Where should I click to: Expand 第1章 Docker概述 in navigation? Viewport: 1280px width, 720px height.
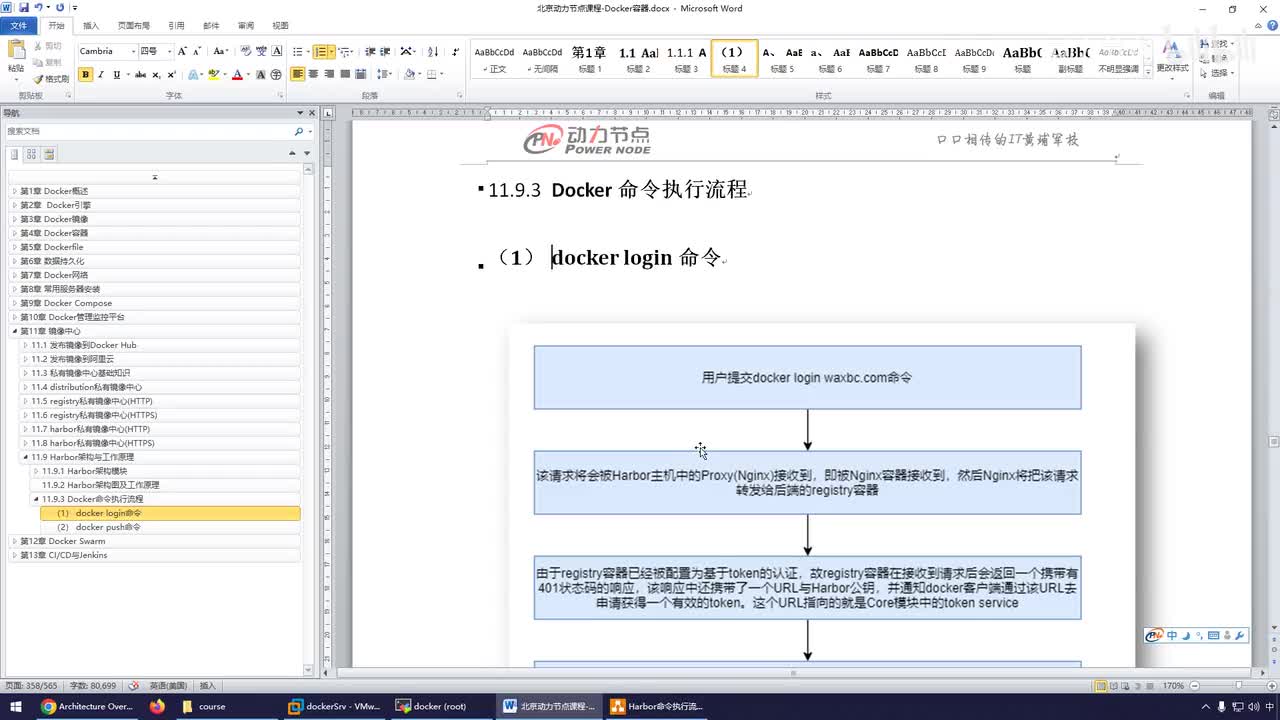[15, 191]
